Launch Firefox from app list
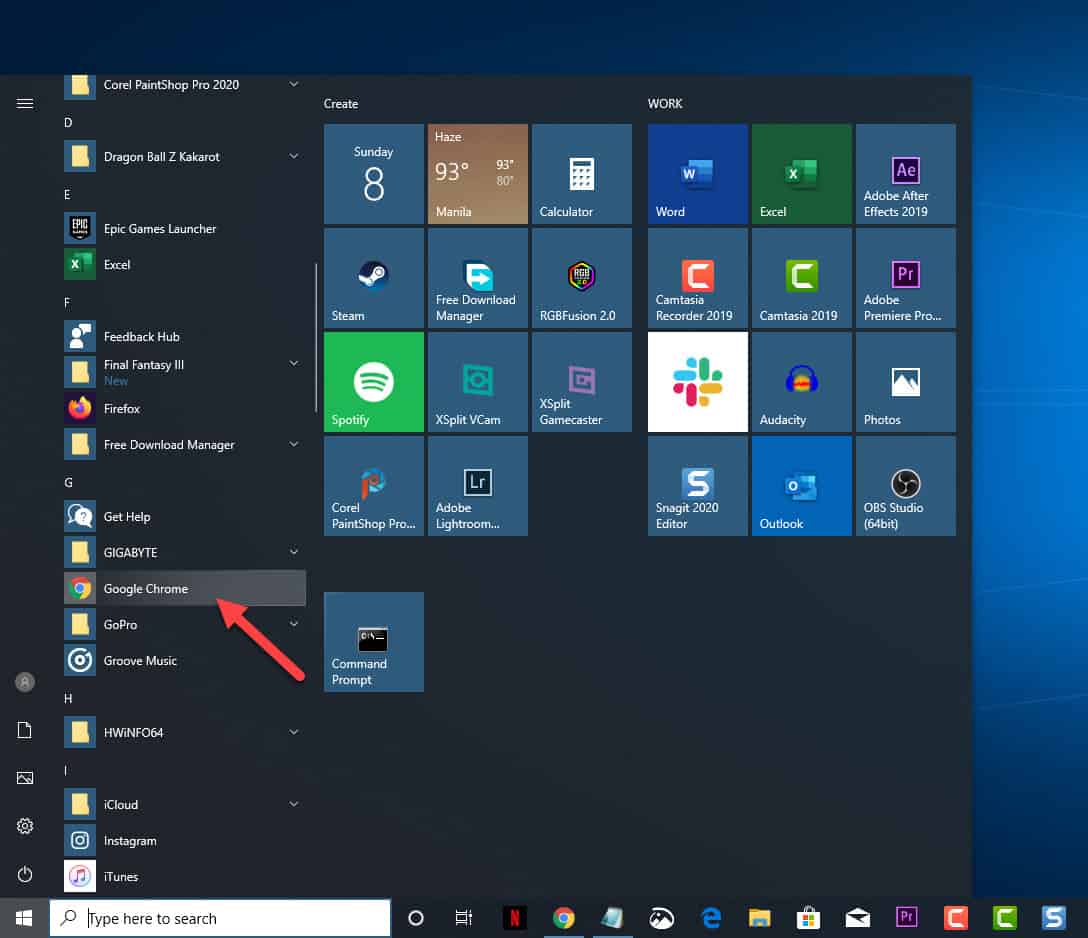This screenshot has width=1088, height=938. click(x=185, y=409)
